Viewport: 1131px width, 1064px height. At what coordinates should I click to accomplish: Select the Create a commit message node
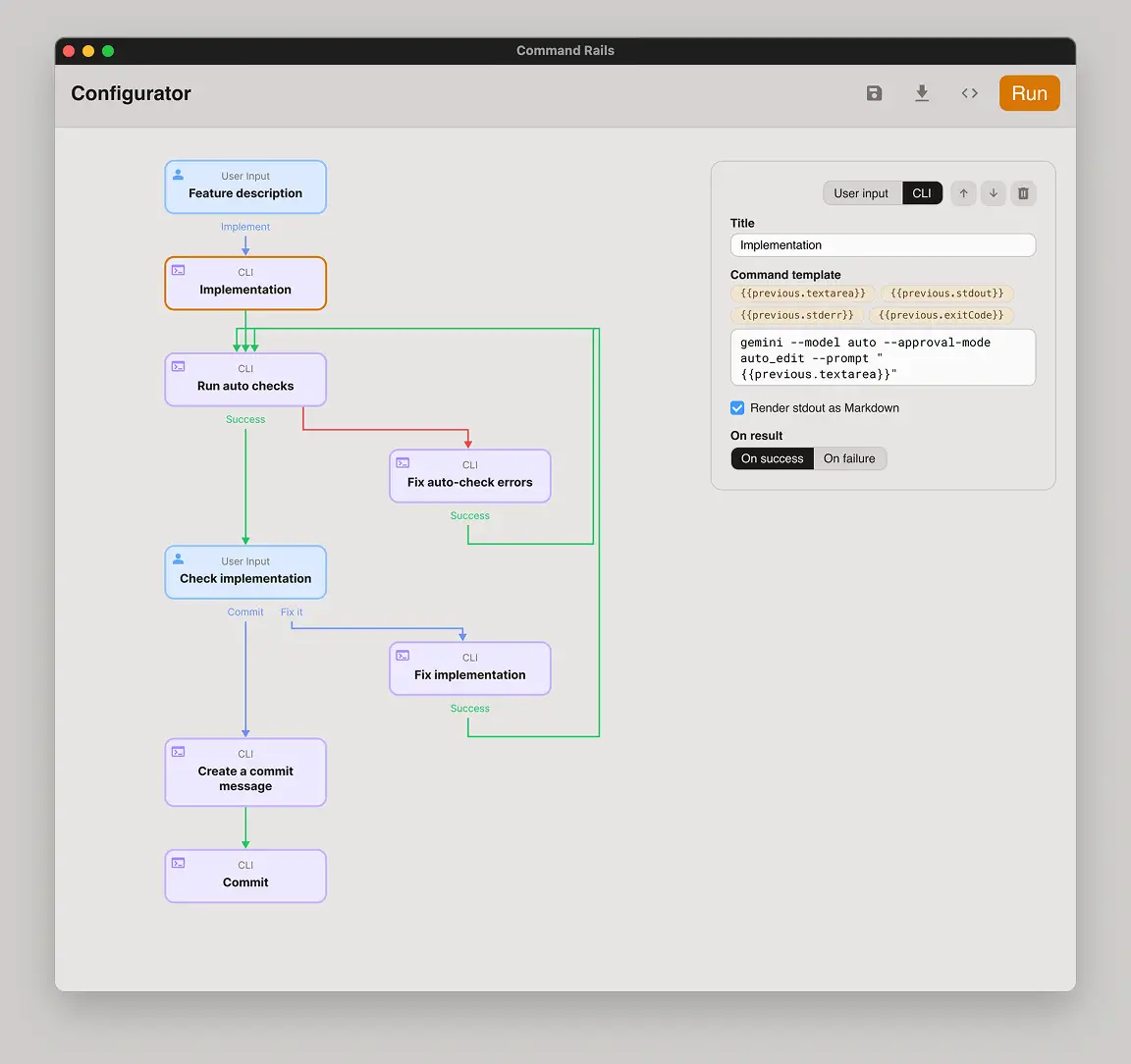click(245, 772)
